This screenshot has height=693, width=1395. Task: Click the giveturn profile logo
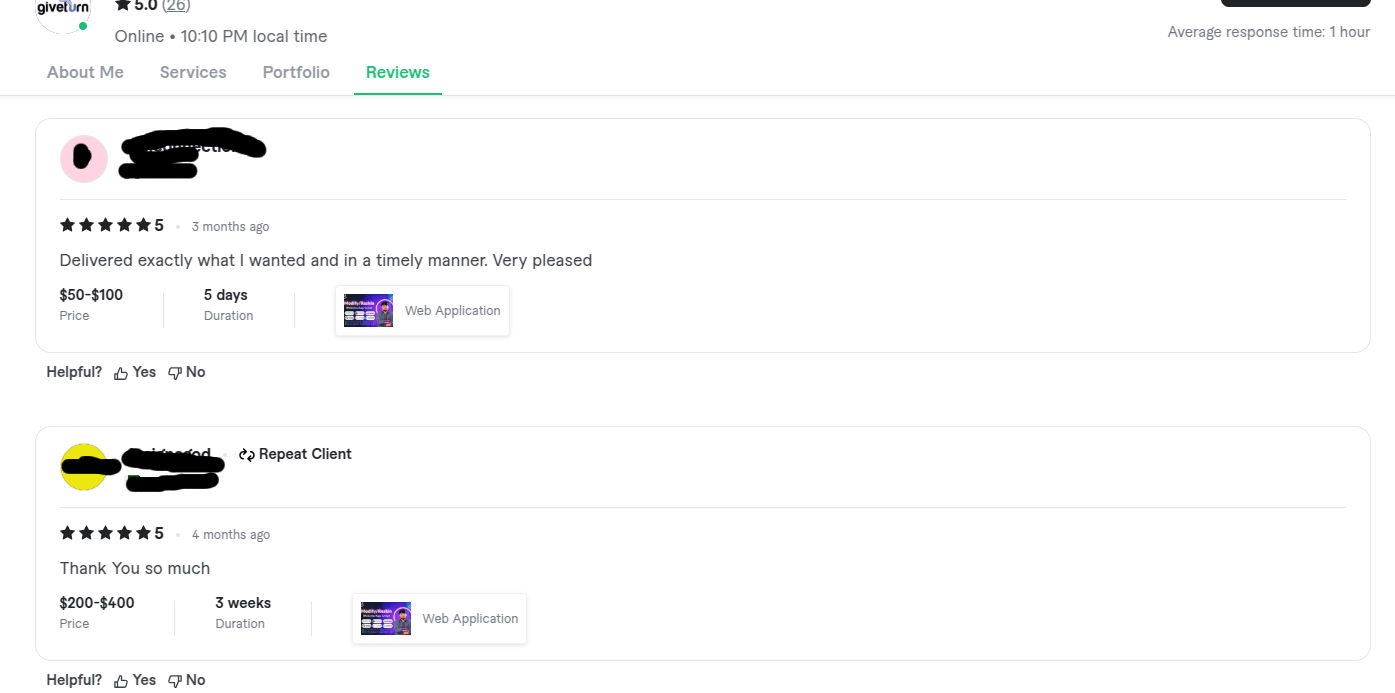click(x=63, y=10)
